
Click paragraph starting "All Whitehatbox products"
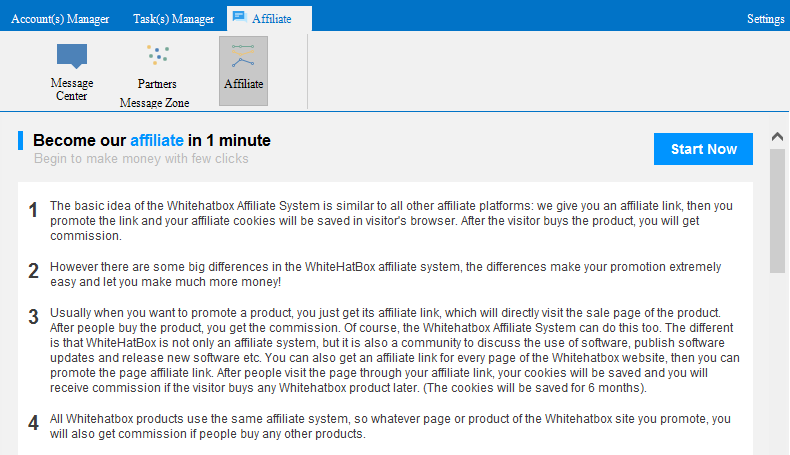(390, 427)
